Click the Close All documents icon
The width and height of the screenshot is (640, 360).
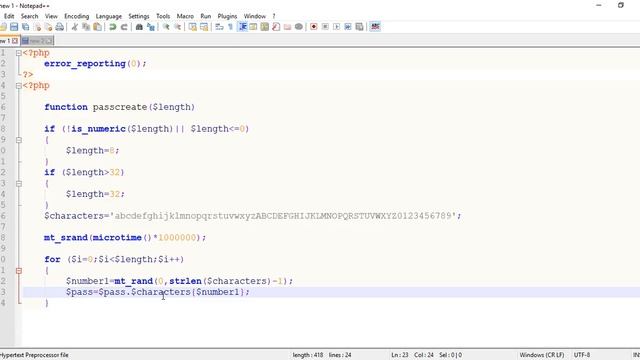pyautogui.click(x=48, y=27)
